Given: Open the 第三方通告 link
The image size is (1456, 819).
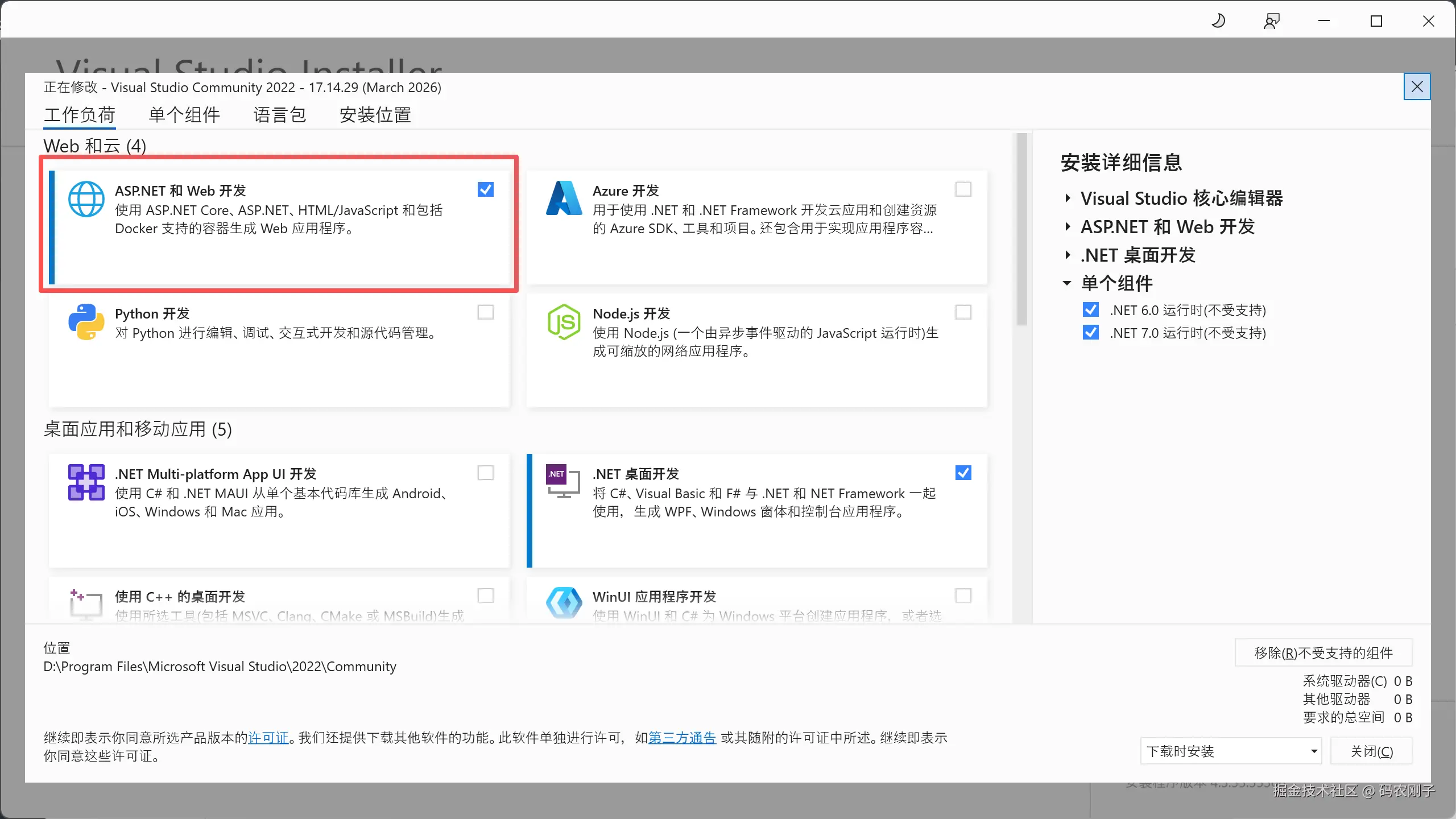Looking at the screenshot, I should click(x=682, y=738).
